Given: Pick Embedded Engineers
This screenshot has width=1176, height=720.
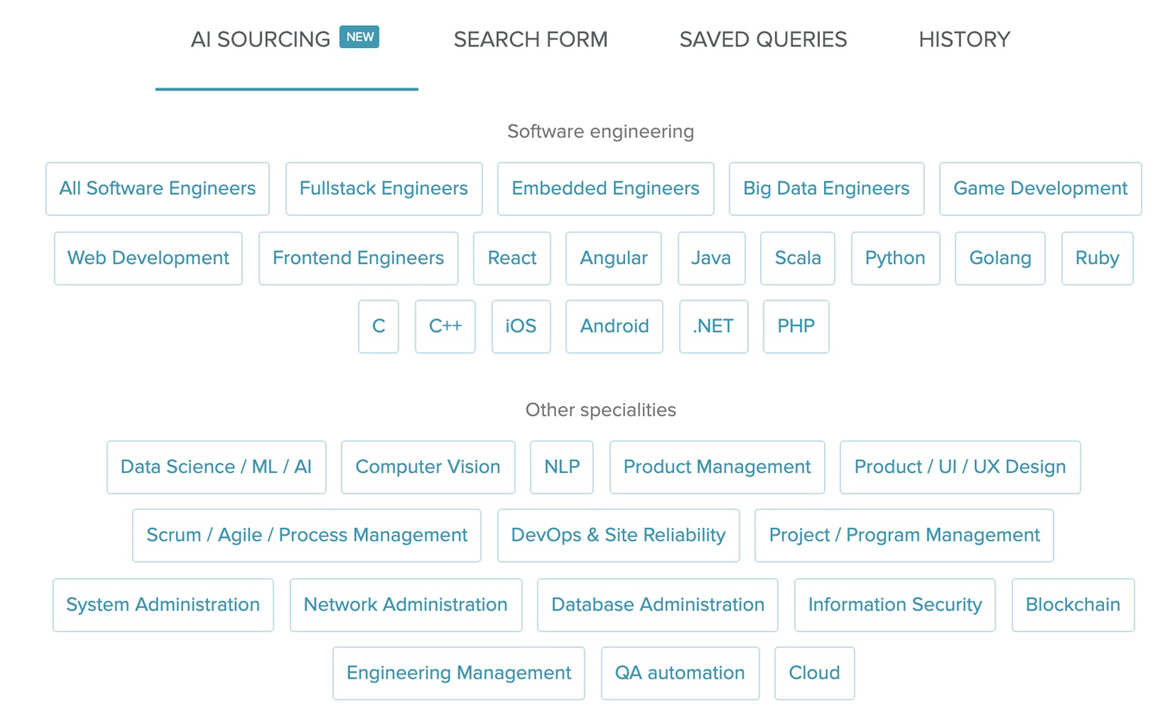Looking at the screenshot, I should coord(605,188).
